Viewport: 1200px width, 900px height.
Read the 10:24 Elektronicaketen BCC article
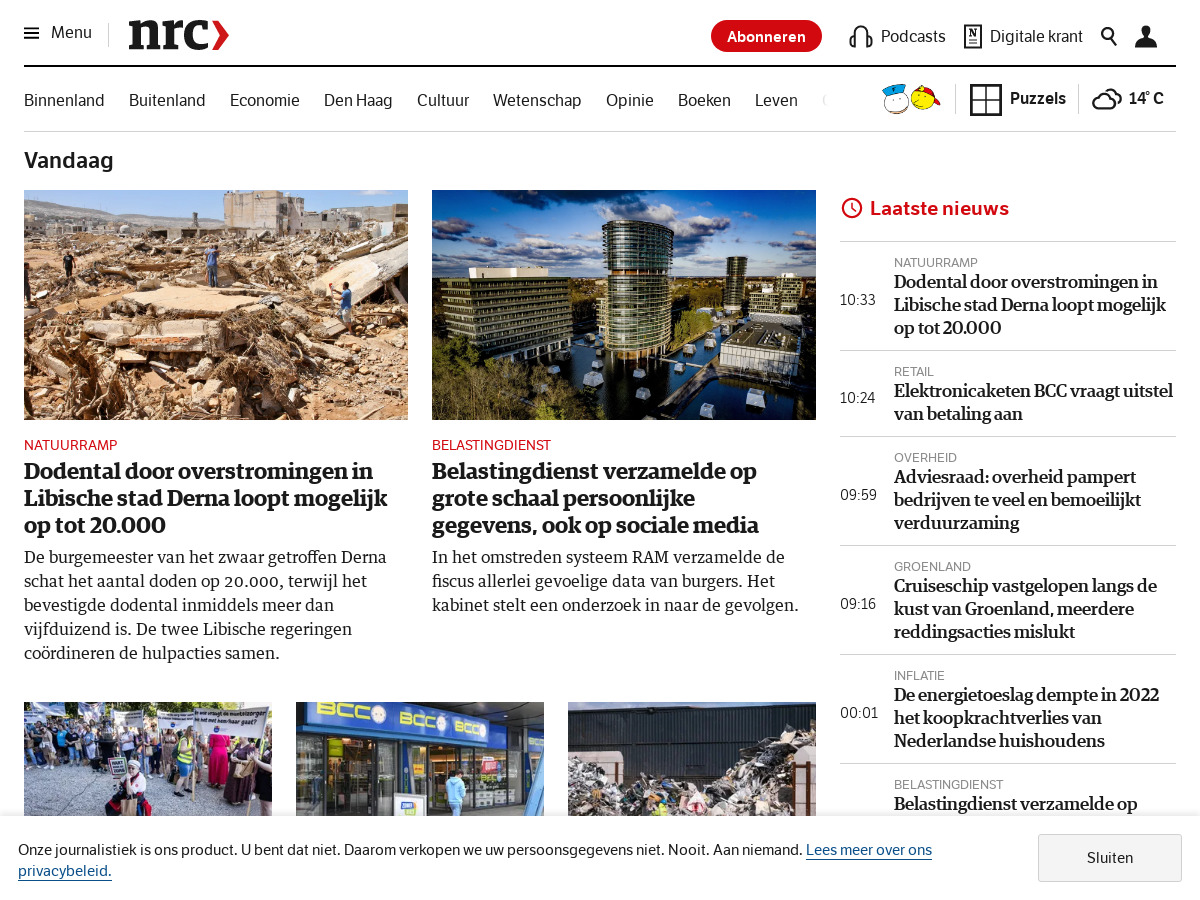click(1032, 402)
